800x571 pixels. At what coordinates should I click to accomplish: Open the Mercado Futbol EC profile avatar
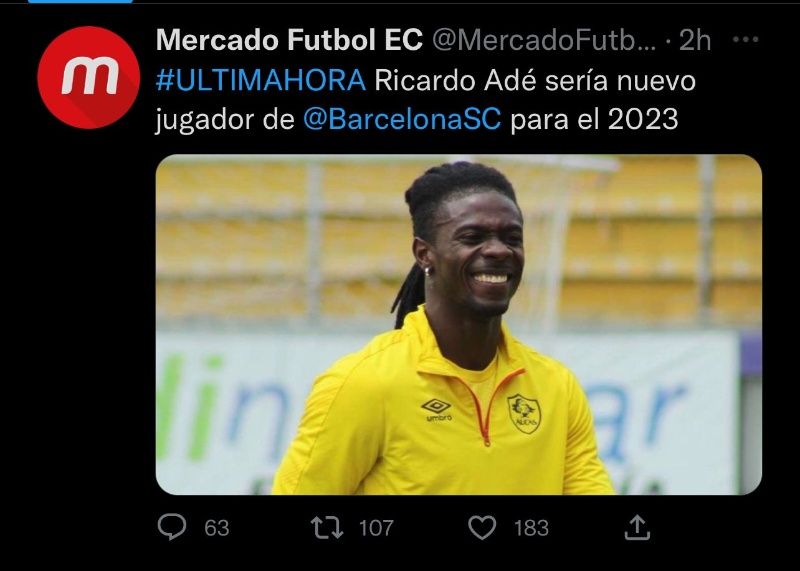coord(88,77)
